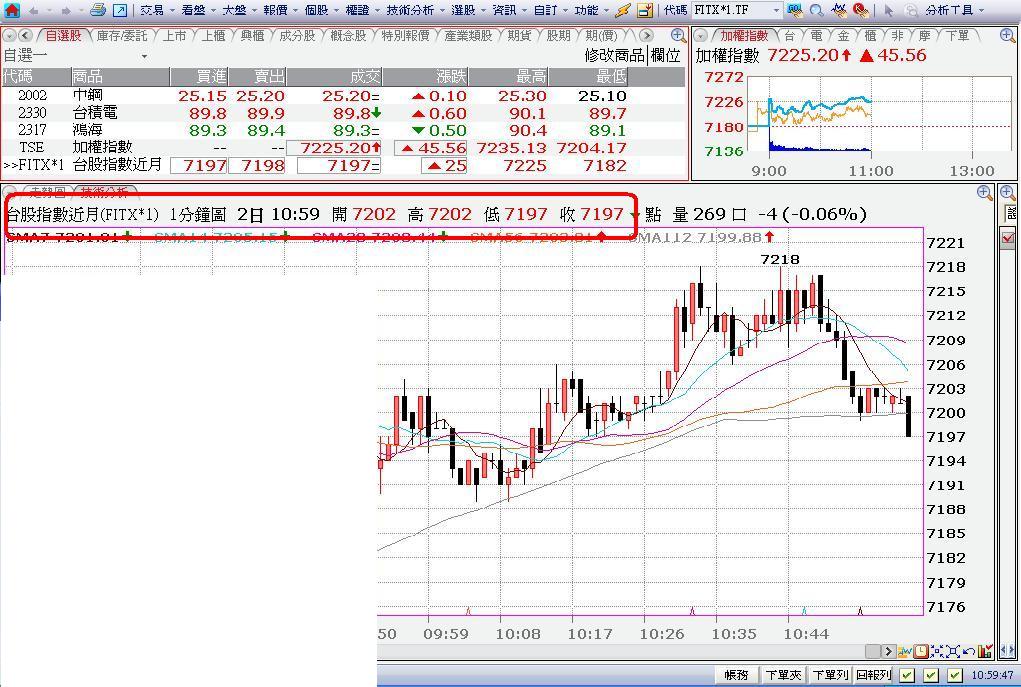Zoom the watchlist panel with its magnifier icon
Viewport: 1021px width, 687px height.
[678, 35]
